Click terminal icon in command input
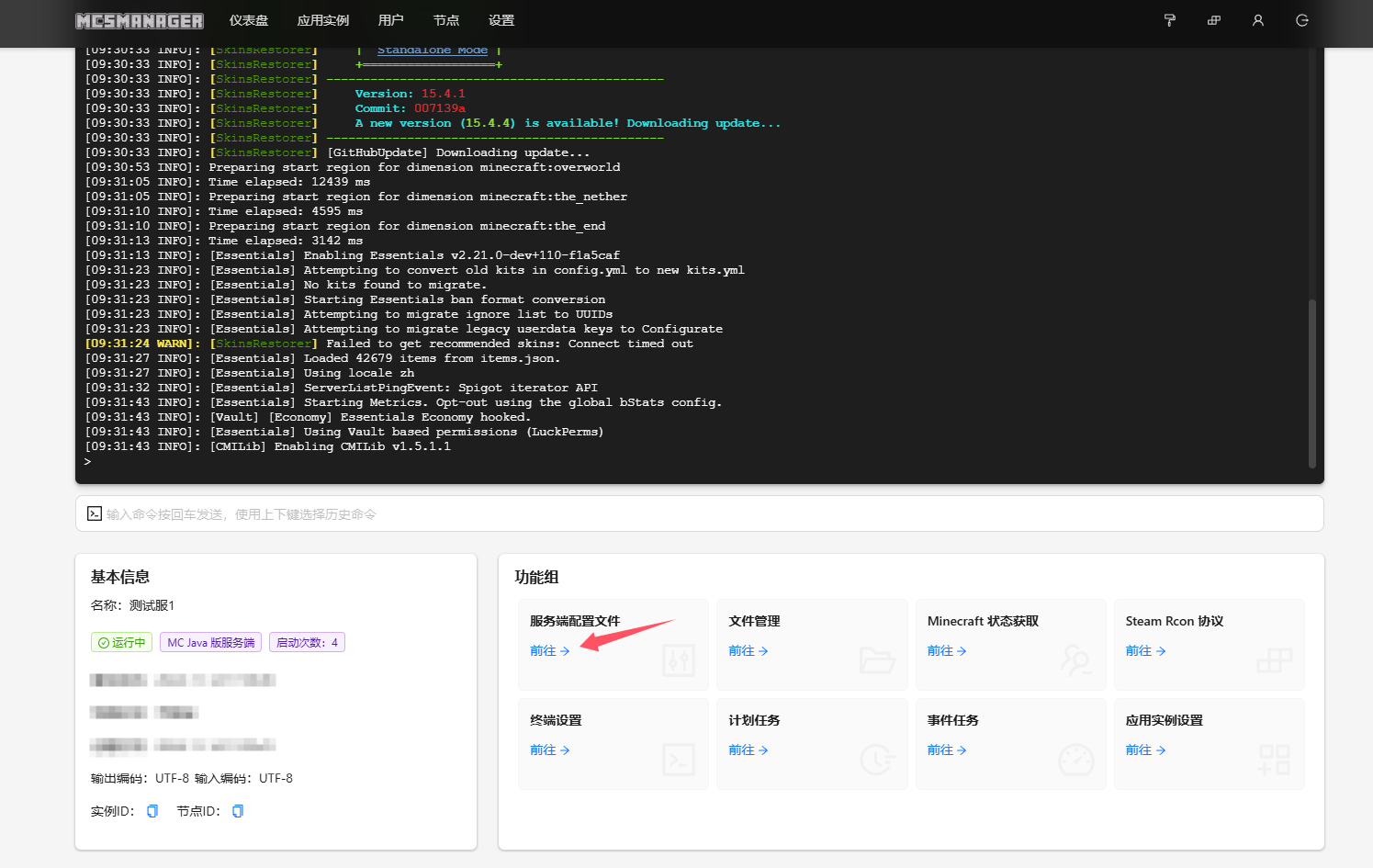Image resolution: width=1373 pixels, height=868 pixels. click(x=95, y=513)
